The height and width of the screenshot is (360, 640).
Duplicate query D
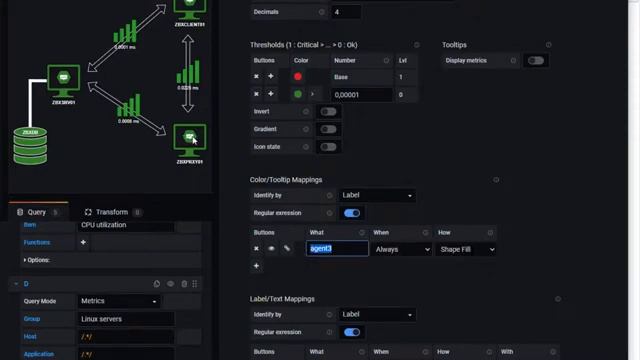coord(157,284)
